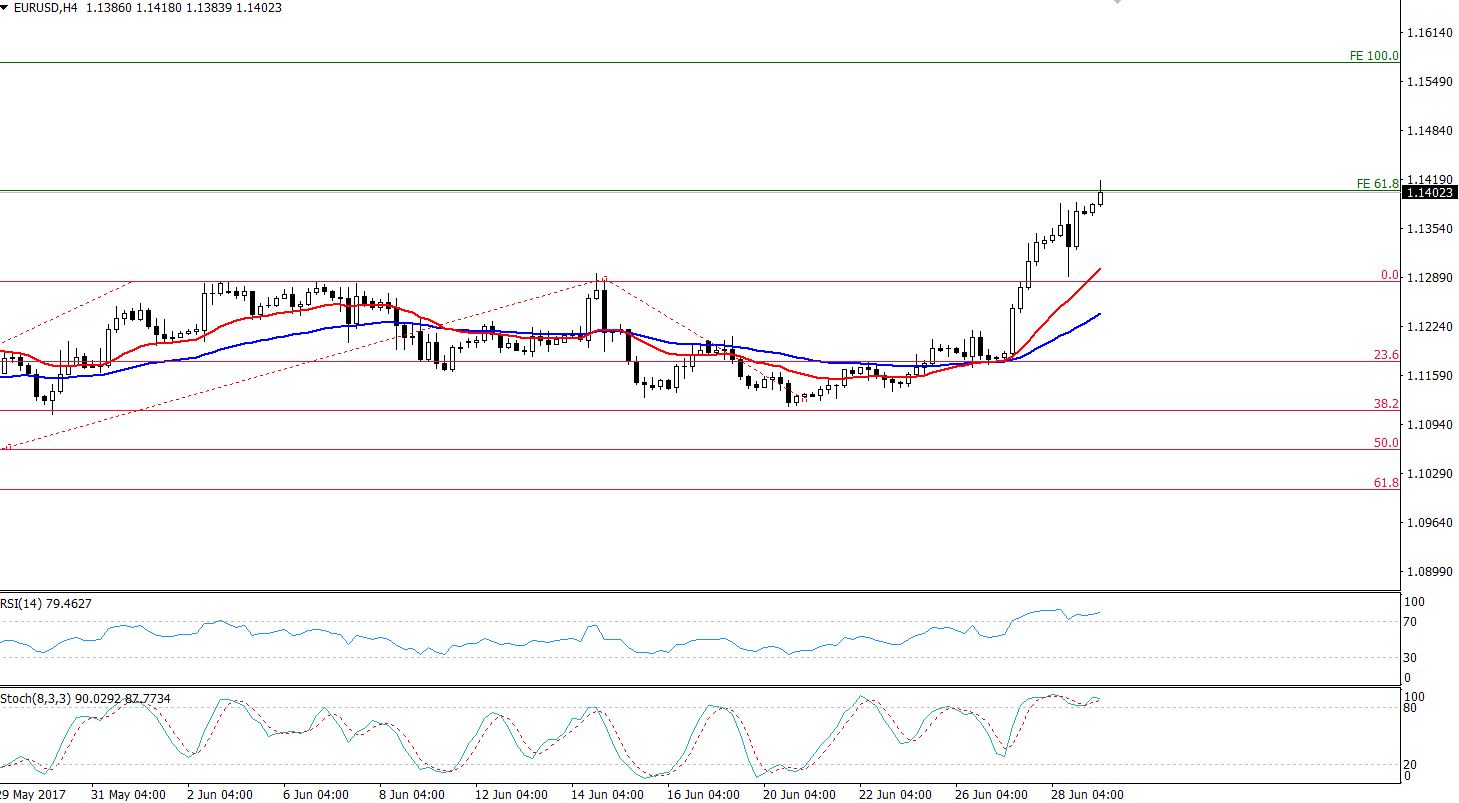Click the RSI scale value 30
This screenshot has height=803, width=1459.
point(1412,658)
